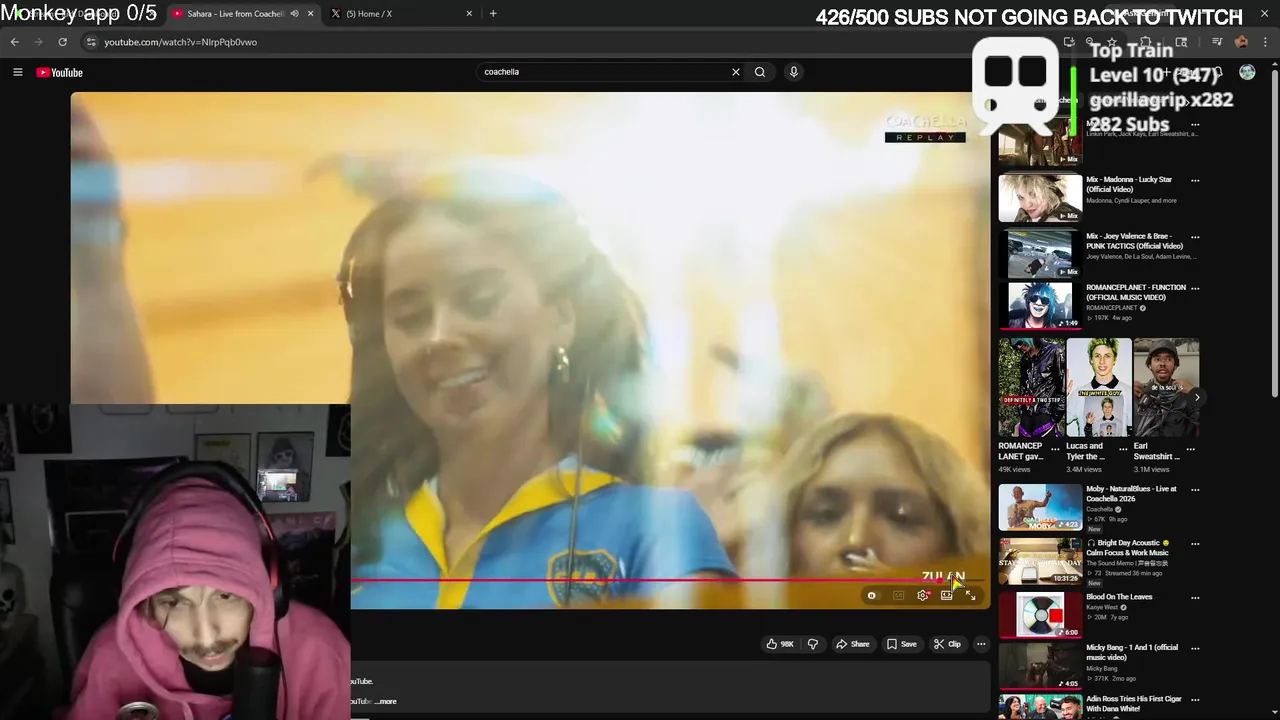Open ROMANCEPLANET - FUNCTION video thumbnail
The image size is (1280, 720).
click(x=1040, y=305)
